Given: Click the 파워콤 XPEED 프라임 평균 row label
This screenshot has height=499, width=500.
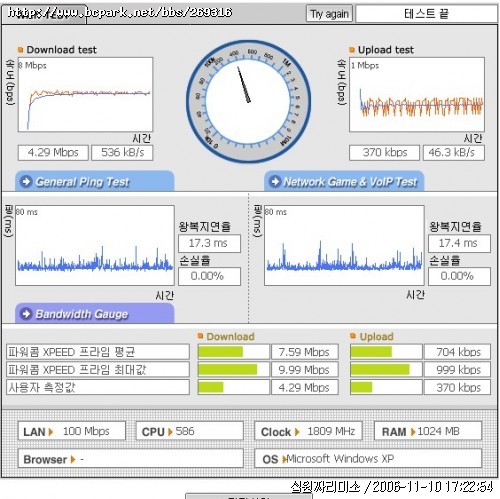Looking at the screenshot, I should point(98,352).
